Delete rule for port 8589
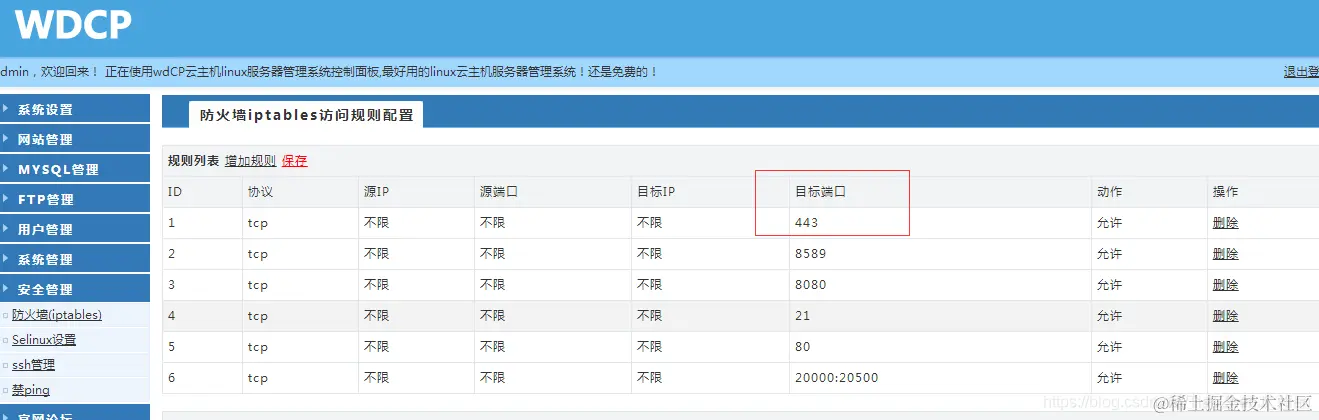The width and height of the screenshot is (1319, 420). click(x=1225, y=254)
